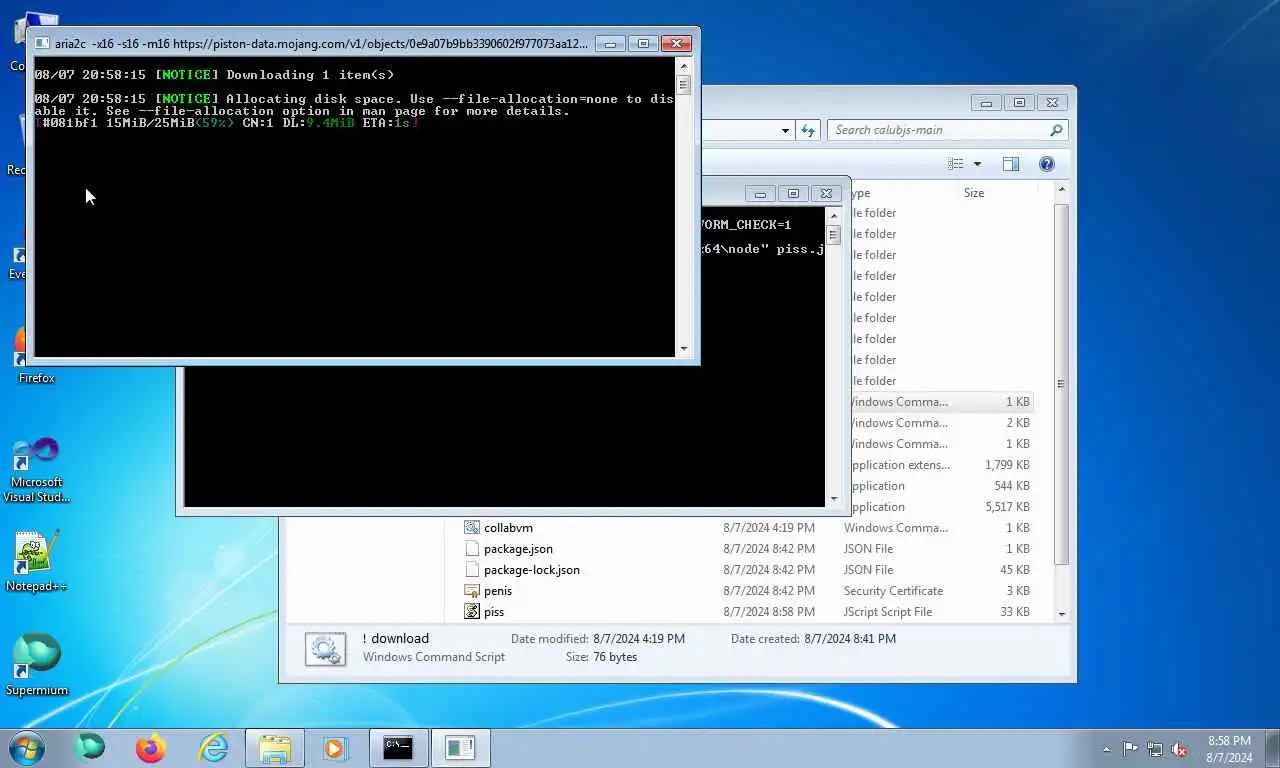The height and width of the screenshot is (768, 1280).
Task: Open Internet Explorer from the taskbar
Action: click(213, 747)
